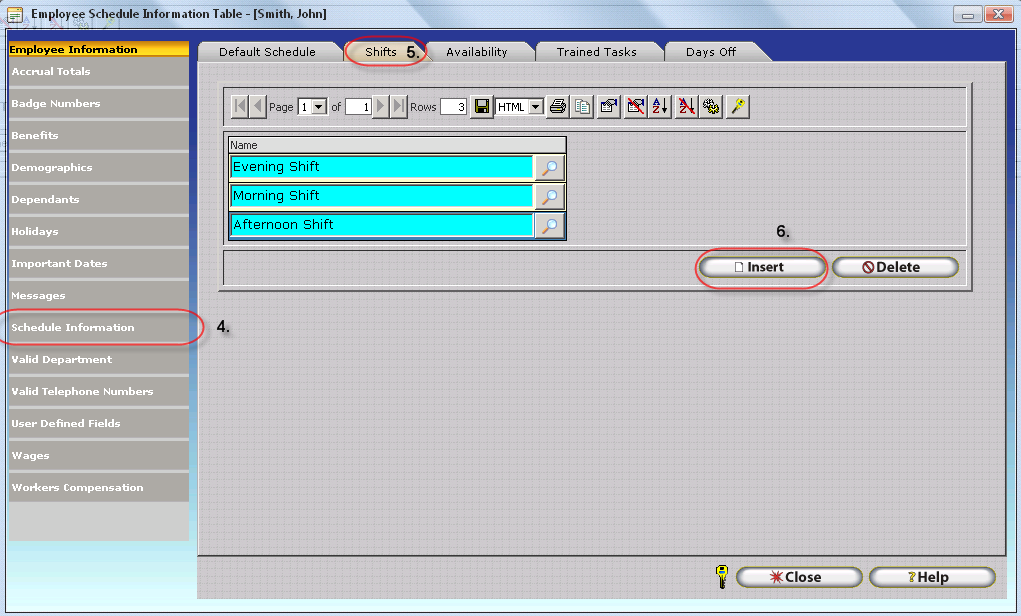Switch to the Availability tab

point(476,52)
